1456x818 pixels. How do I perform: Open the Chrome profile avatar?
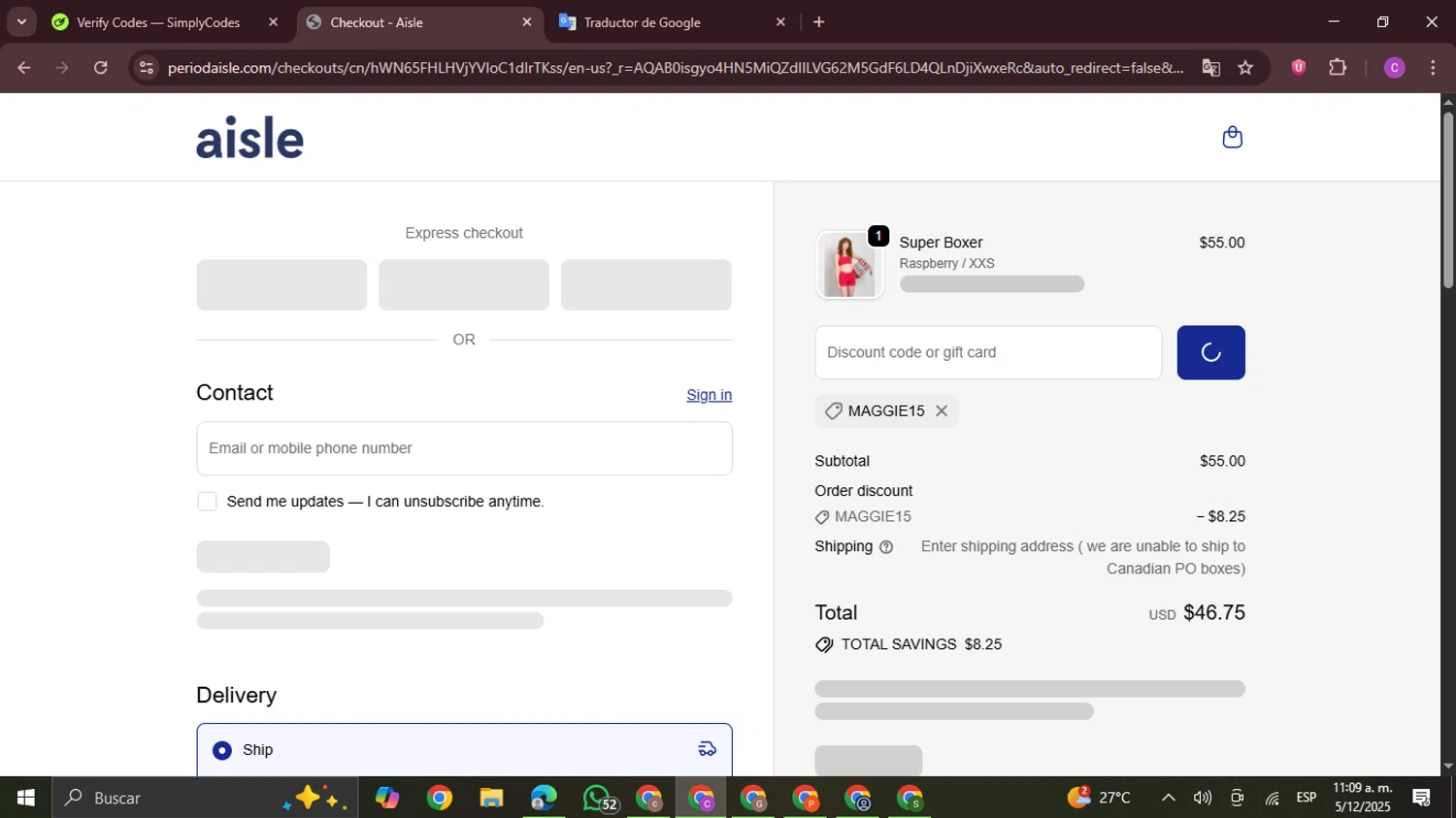click(x=1394, y=68)
